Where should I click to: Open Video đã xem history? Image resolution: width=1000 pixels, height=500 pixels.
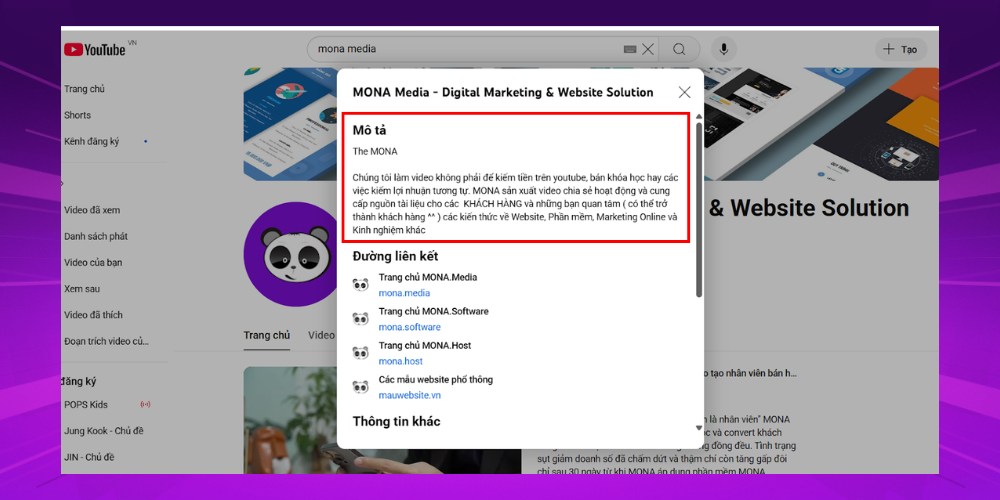tap(92, 210)
